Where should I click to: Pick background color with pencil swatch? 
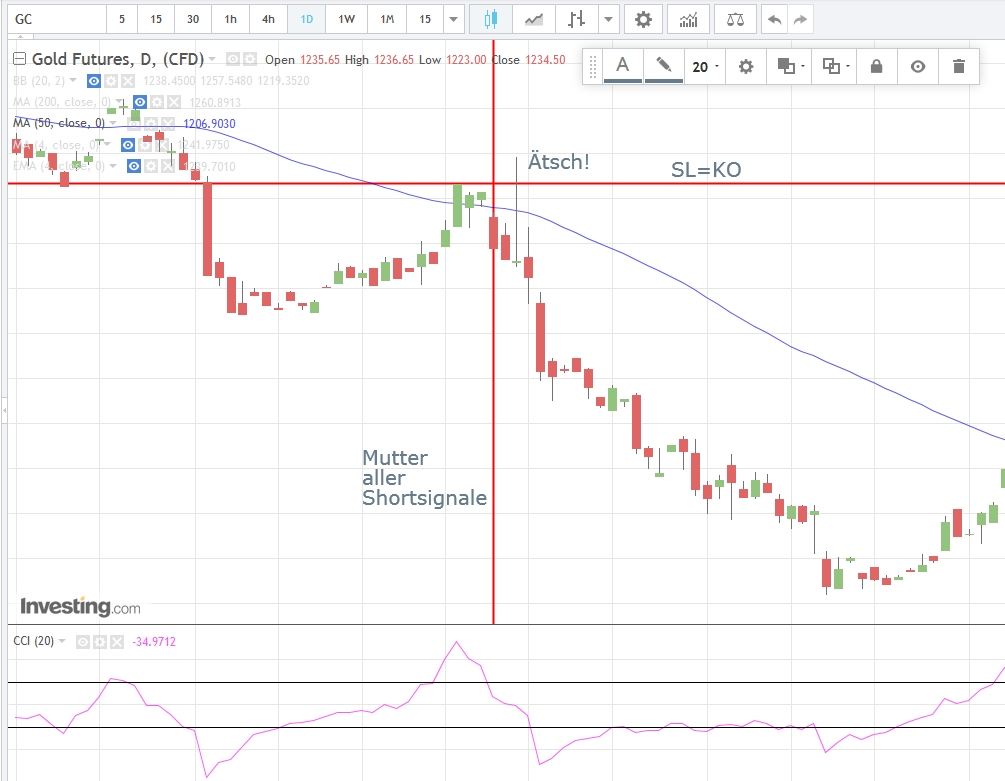(663, 67)
